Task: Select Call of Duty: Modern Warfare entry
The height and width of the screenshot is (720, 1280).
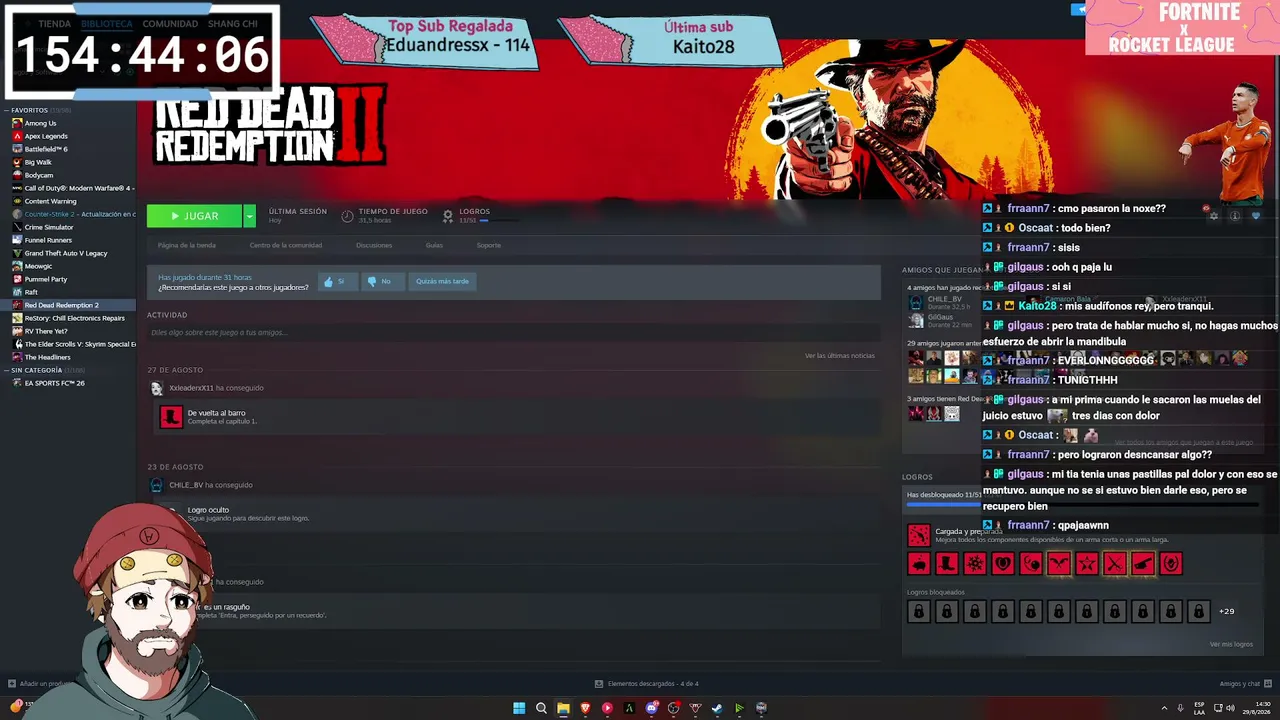Action: [x=68, y=188]
